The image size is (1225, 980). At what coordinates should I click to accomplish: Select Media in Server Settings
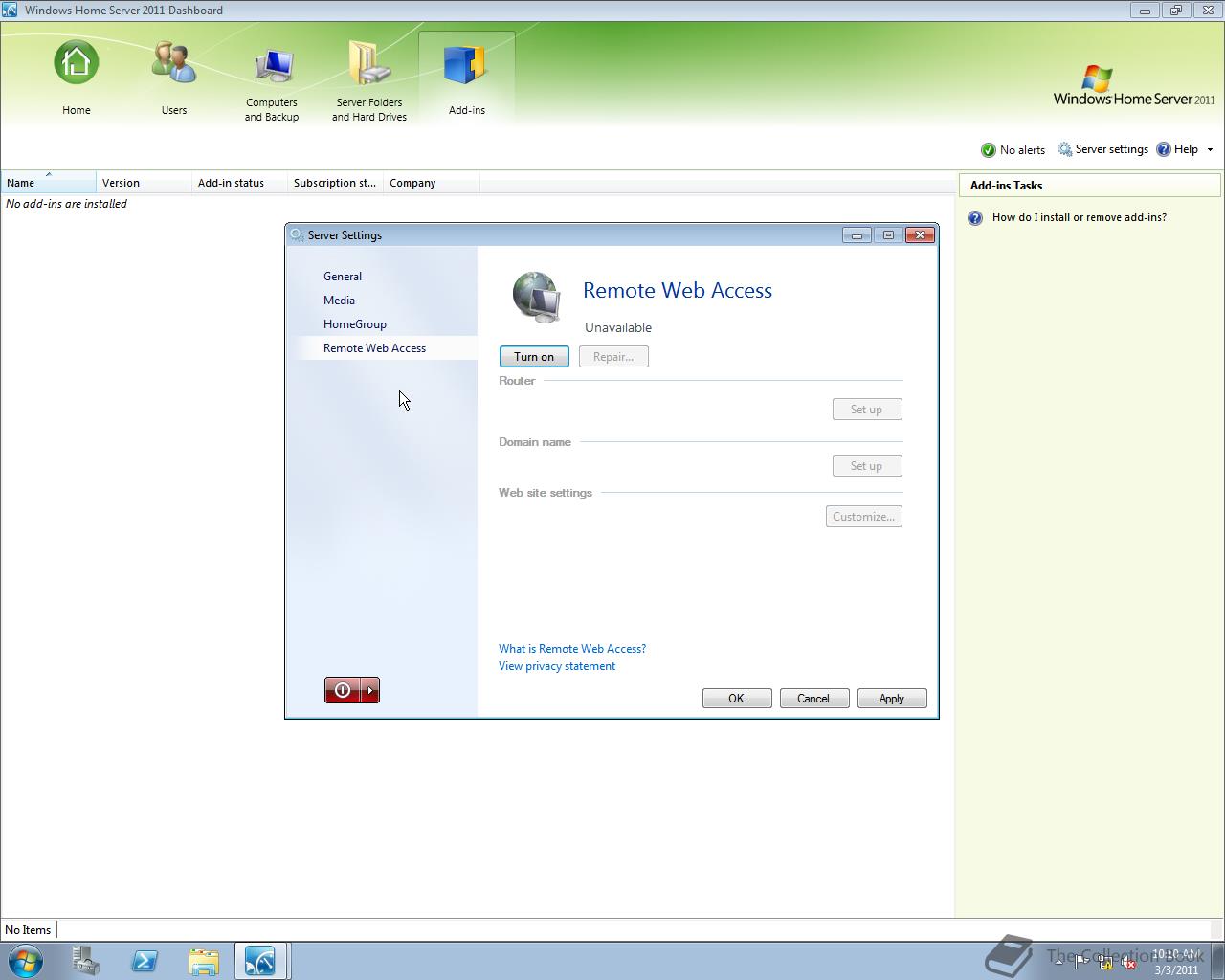point(339,301)
